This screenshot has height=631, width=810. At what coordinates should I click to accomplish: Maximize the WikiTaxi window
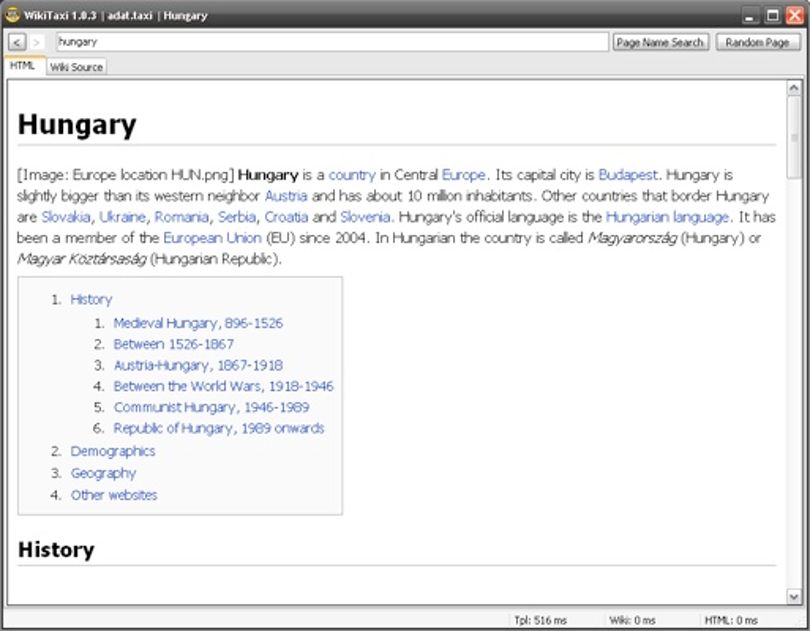pyautogui.click(x=773, y=16)
